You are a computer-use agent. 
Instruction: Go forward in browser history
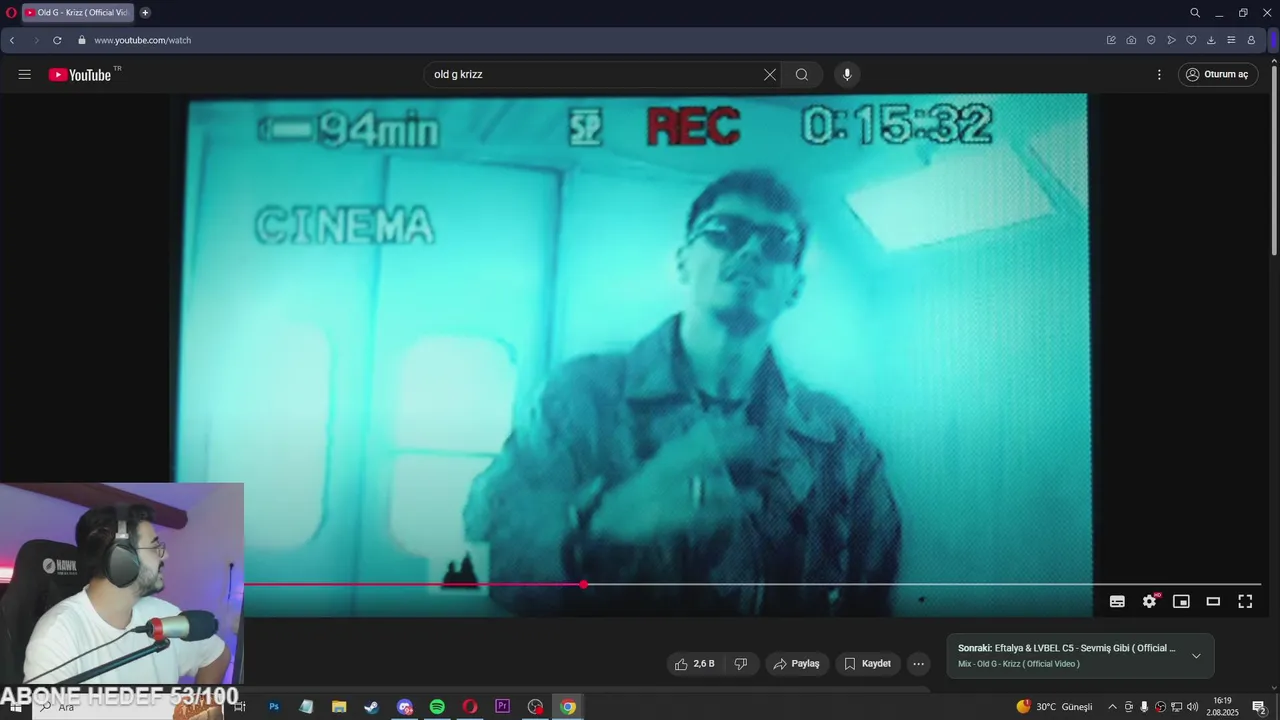[36, 40]
